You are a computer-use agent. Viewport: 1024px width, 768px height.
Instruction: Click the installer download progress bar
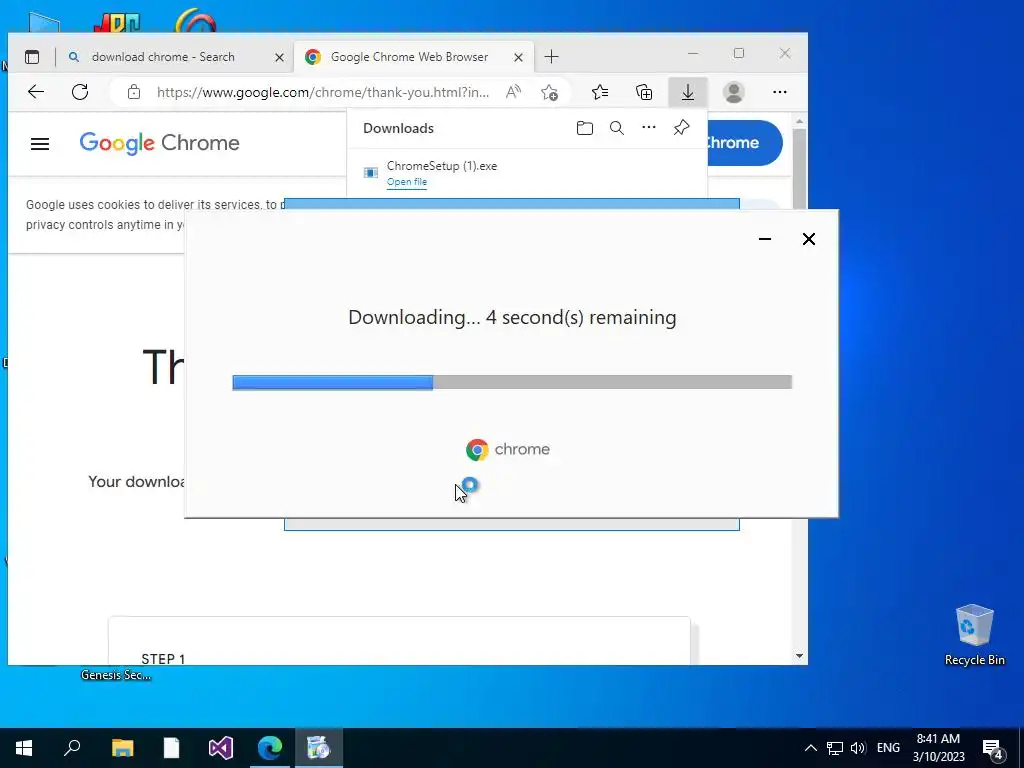click(x=512, y=383)
